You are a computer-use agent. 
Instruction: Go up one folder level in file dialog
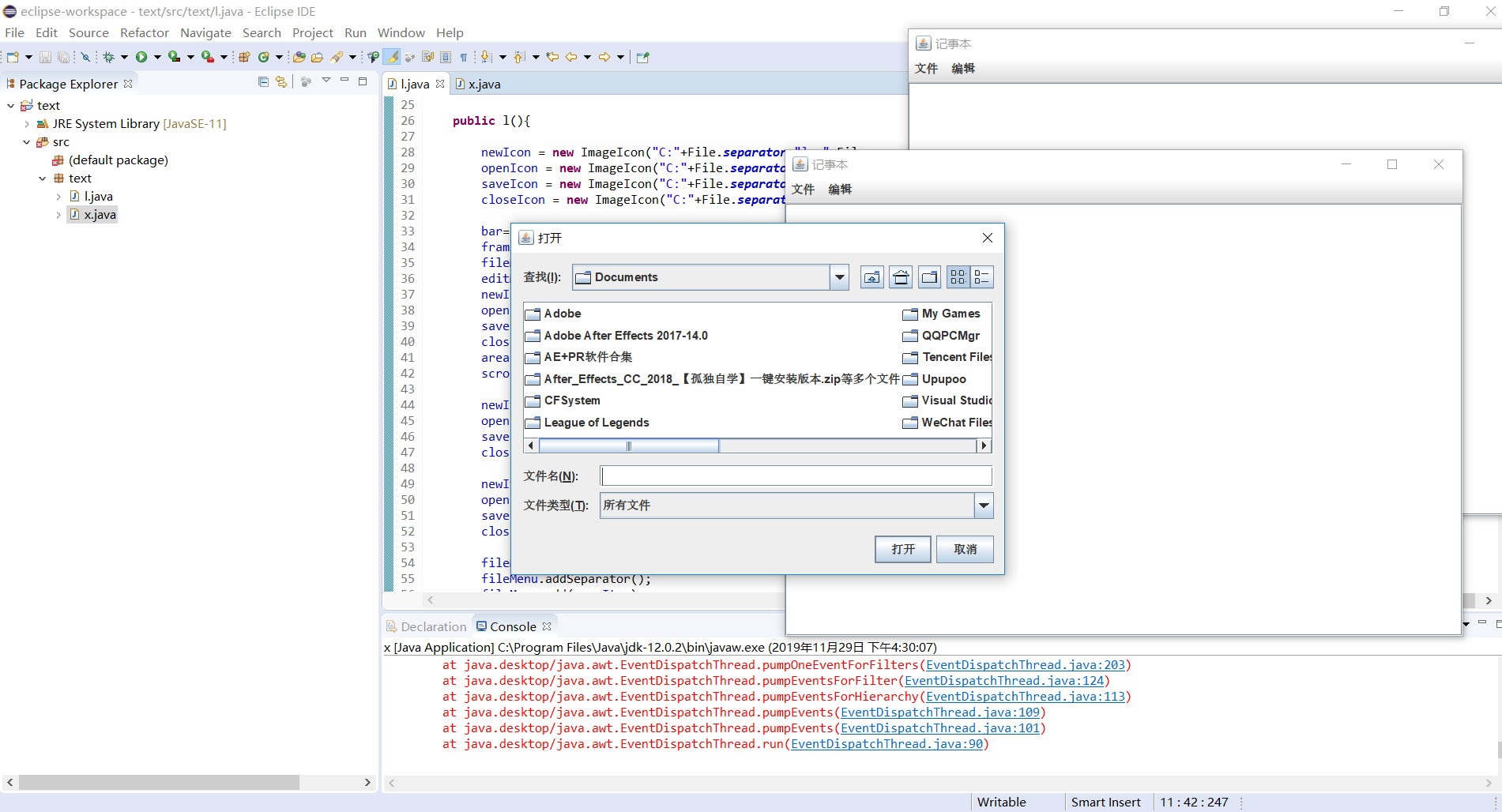click(871, 277)
